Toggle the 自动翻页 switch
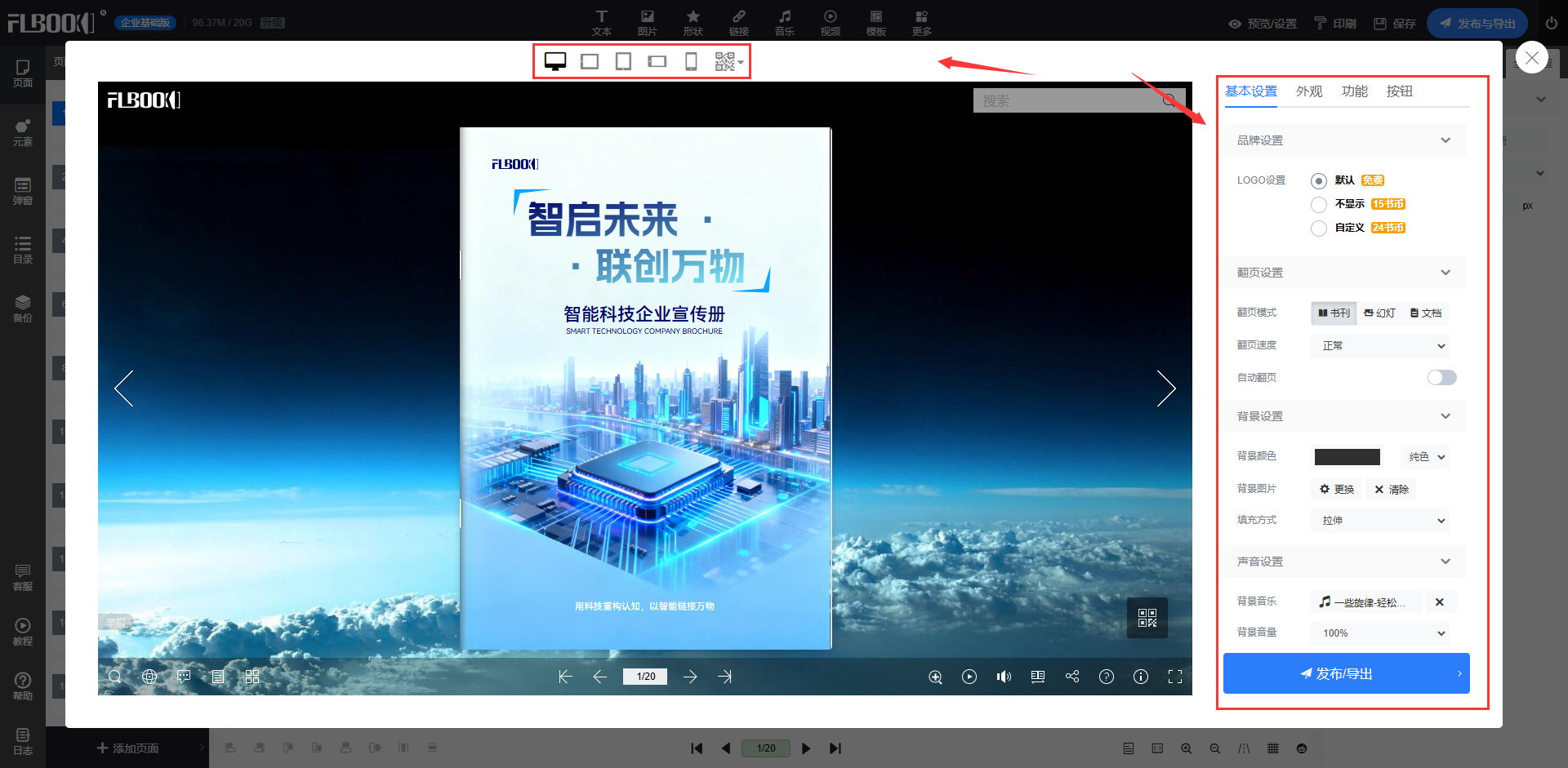The width and height of the screenshot is (1568, 768). click(x=1441, y=377)
